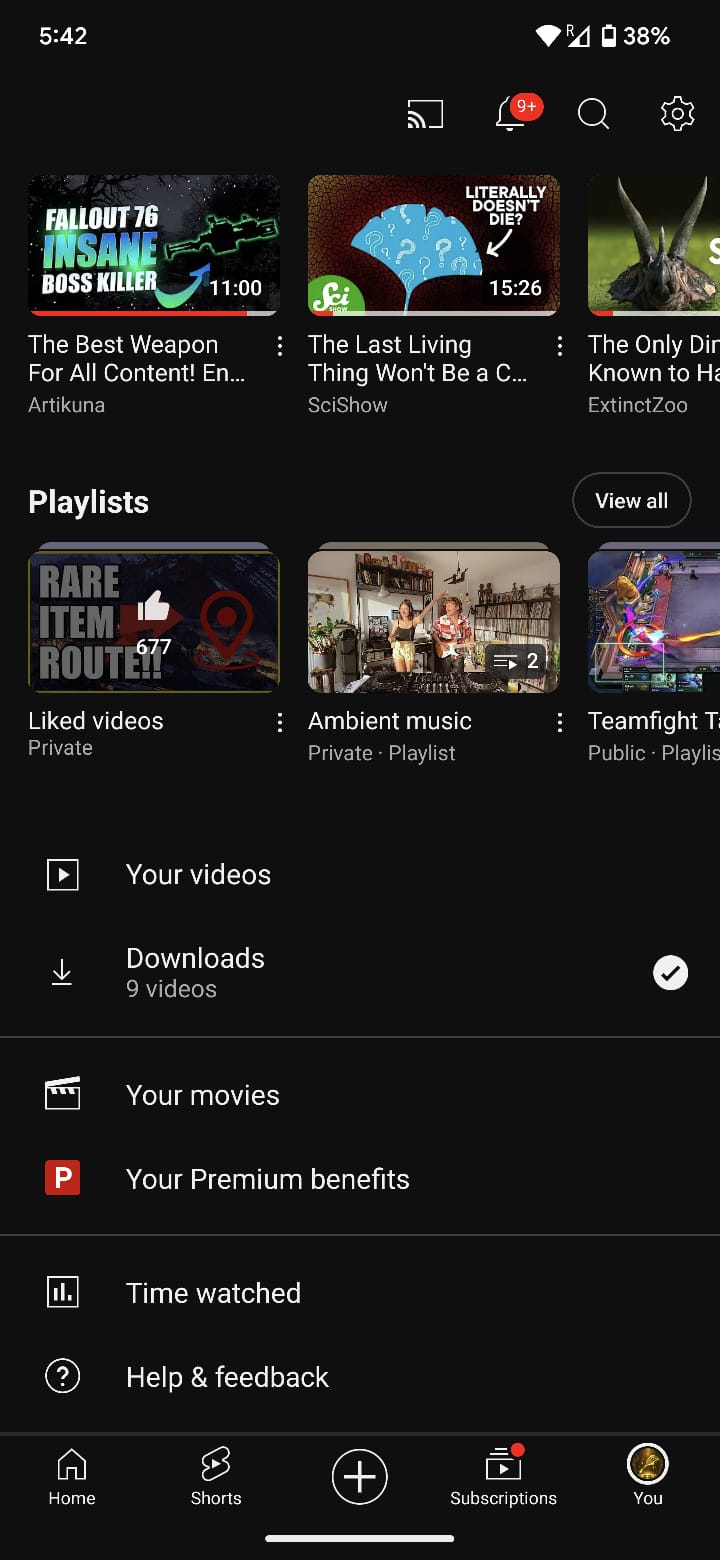This screenshot has width=720, height=1560.
Task: Open the Subscriptions tab
Action: (503, 1476)
